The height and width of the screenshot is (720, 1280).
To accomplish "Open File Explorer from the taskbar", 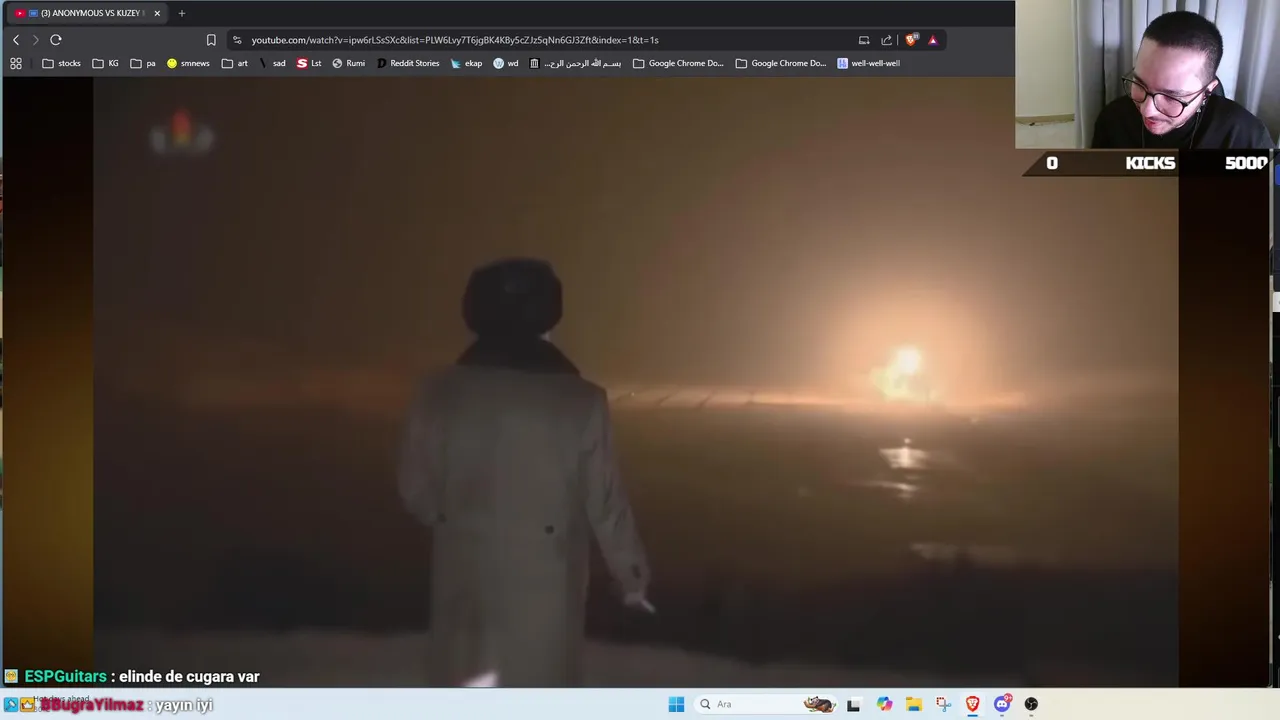I will 913,704.
